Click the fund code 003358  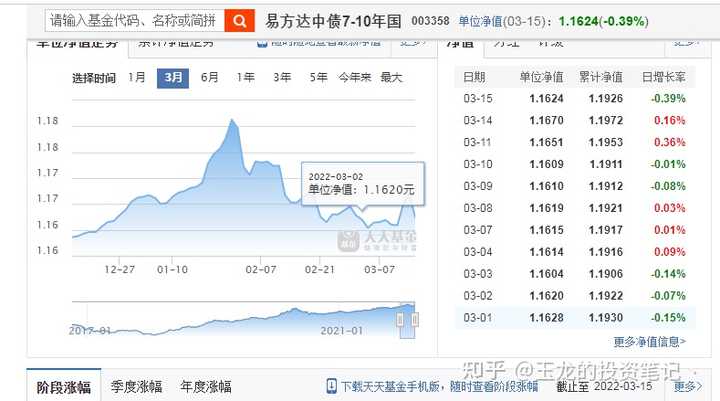[430, 21]
